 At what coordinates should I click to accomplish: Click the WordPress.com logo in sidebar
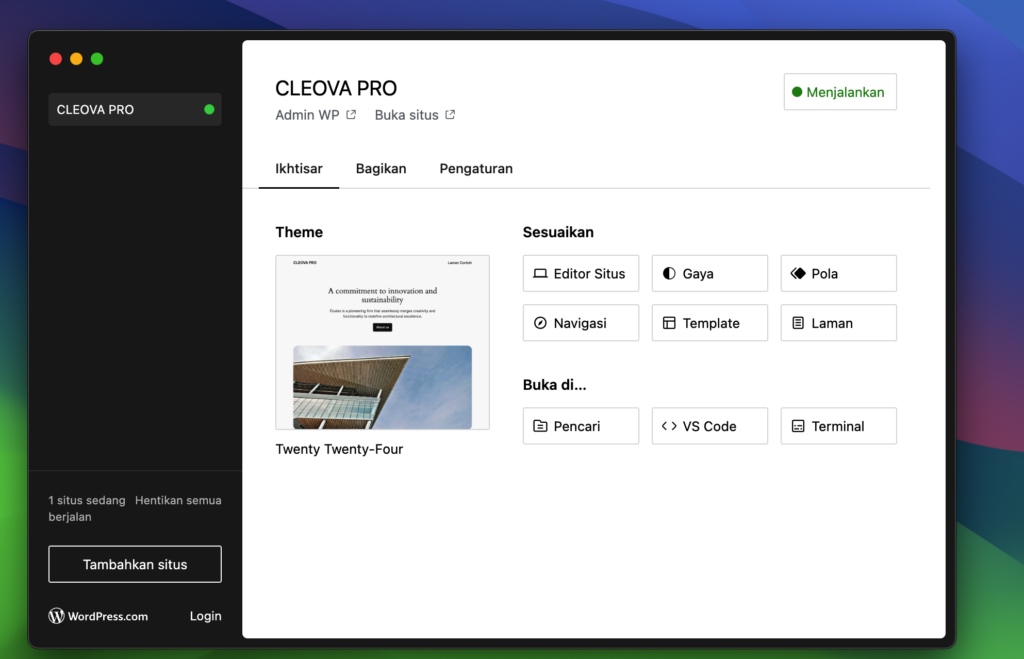click(x=98, y=616)
